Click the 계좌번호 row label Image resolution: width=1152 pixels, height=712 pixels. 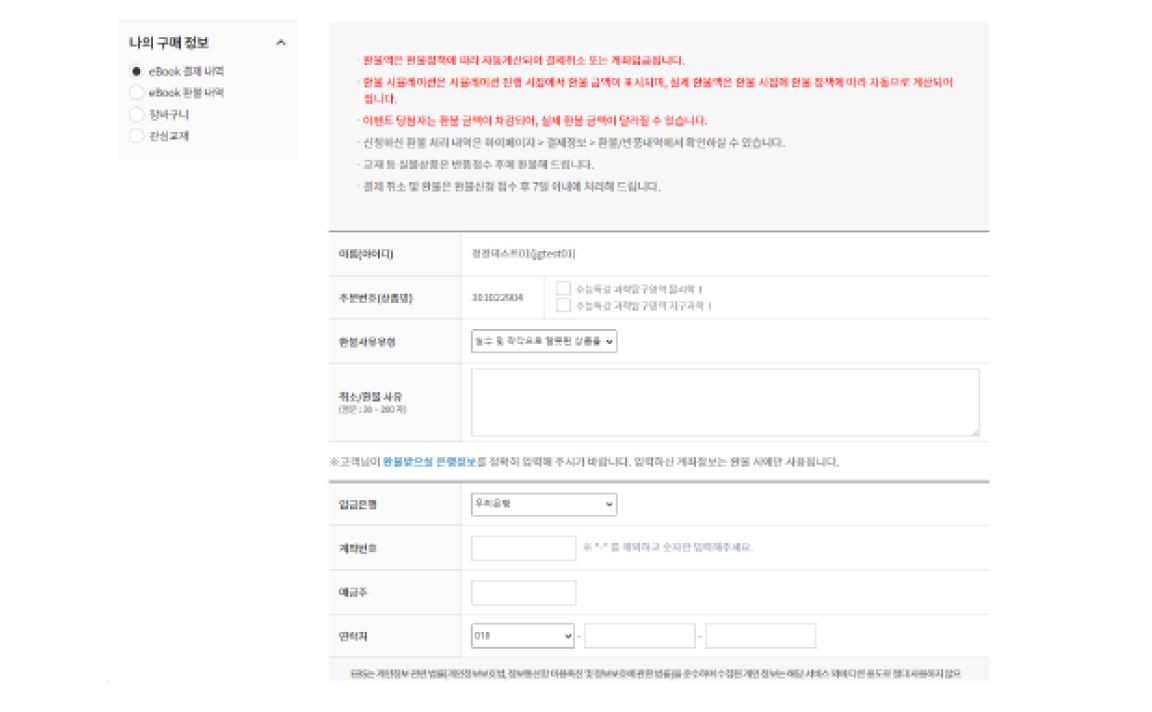[x=358, y=548]
